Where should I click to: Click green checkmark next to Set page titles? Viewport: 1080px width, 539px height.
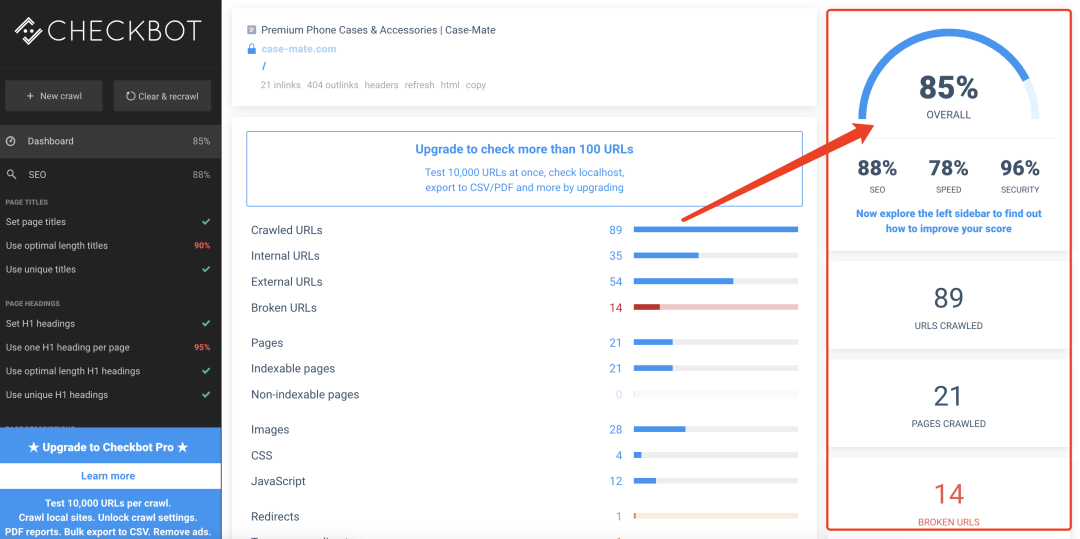tap(206, 222)
